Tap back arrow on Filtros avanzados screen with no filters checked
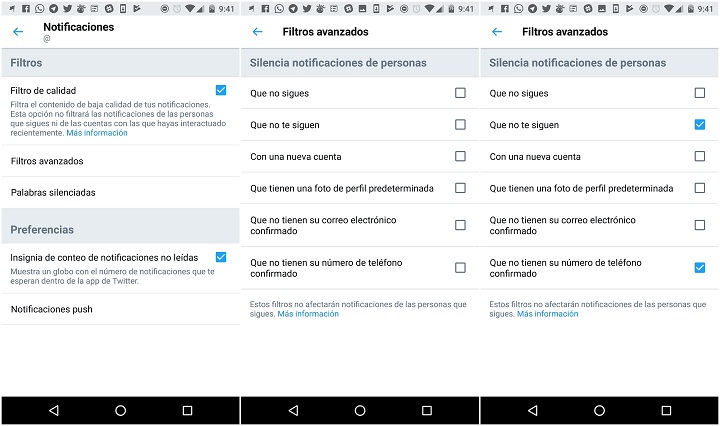 (x=258, y=32)
